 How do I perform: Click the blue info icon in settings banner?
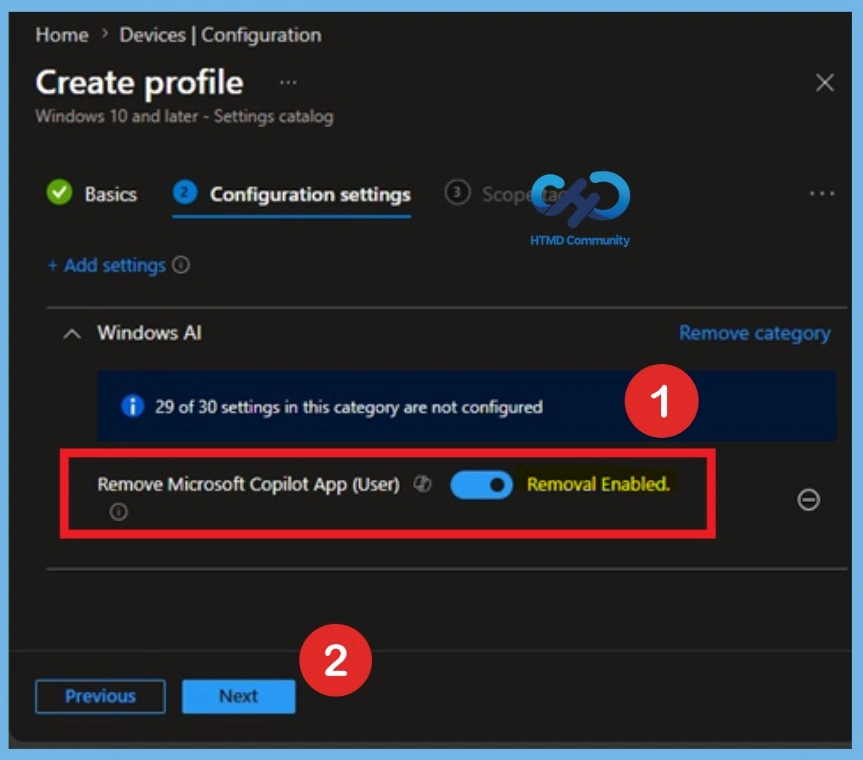tap(132, 407)
